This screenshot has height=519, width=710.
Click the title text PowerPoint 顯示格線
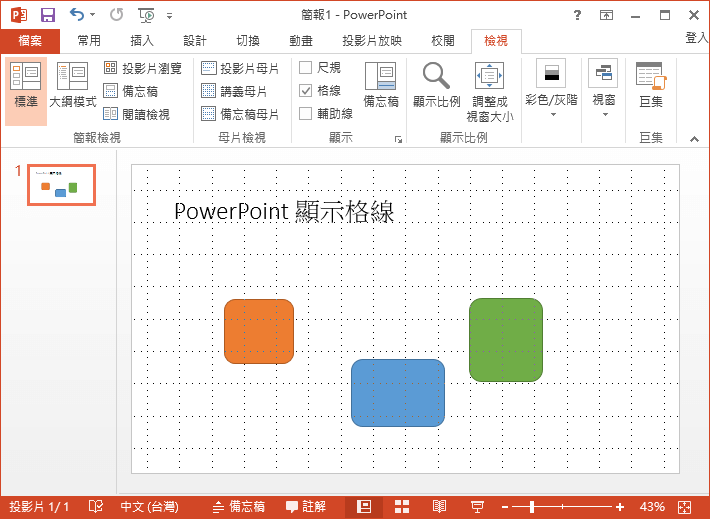tap(284, 211)
